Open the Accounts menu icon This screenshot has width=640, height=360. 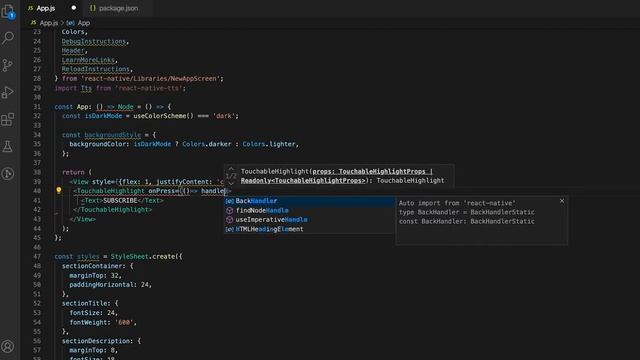(8, 347)
